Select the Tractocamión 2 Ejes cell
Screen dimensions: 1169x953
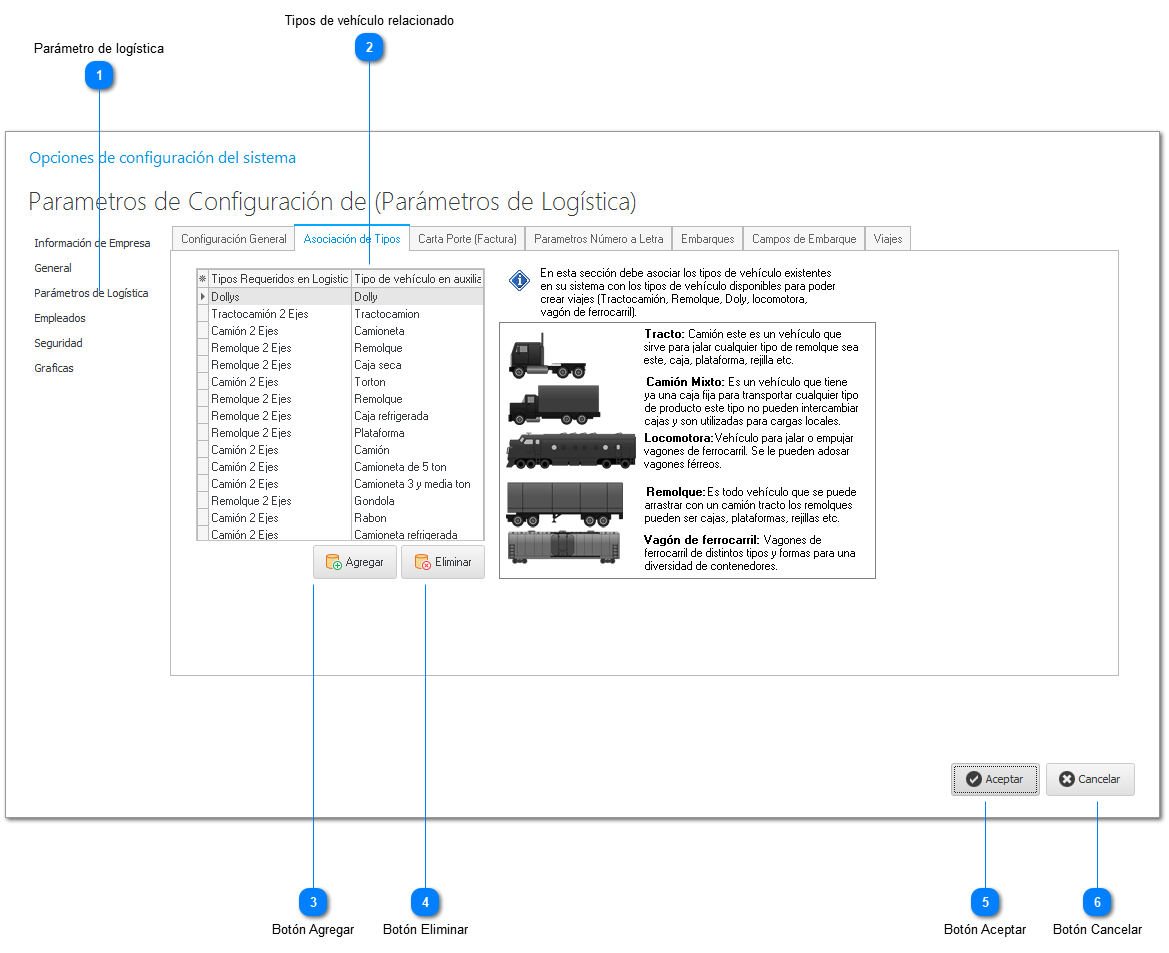[280, 314]
